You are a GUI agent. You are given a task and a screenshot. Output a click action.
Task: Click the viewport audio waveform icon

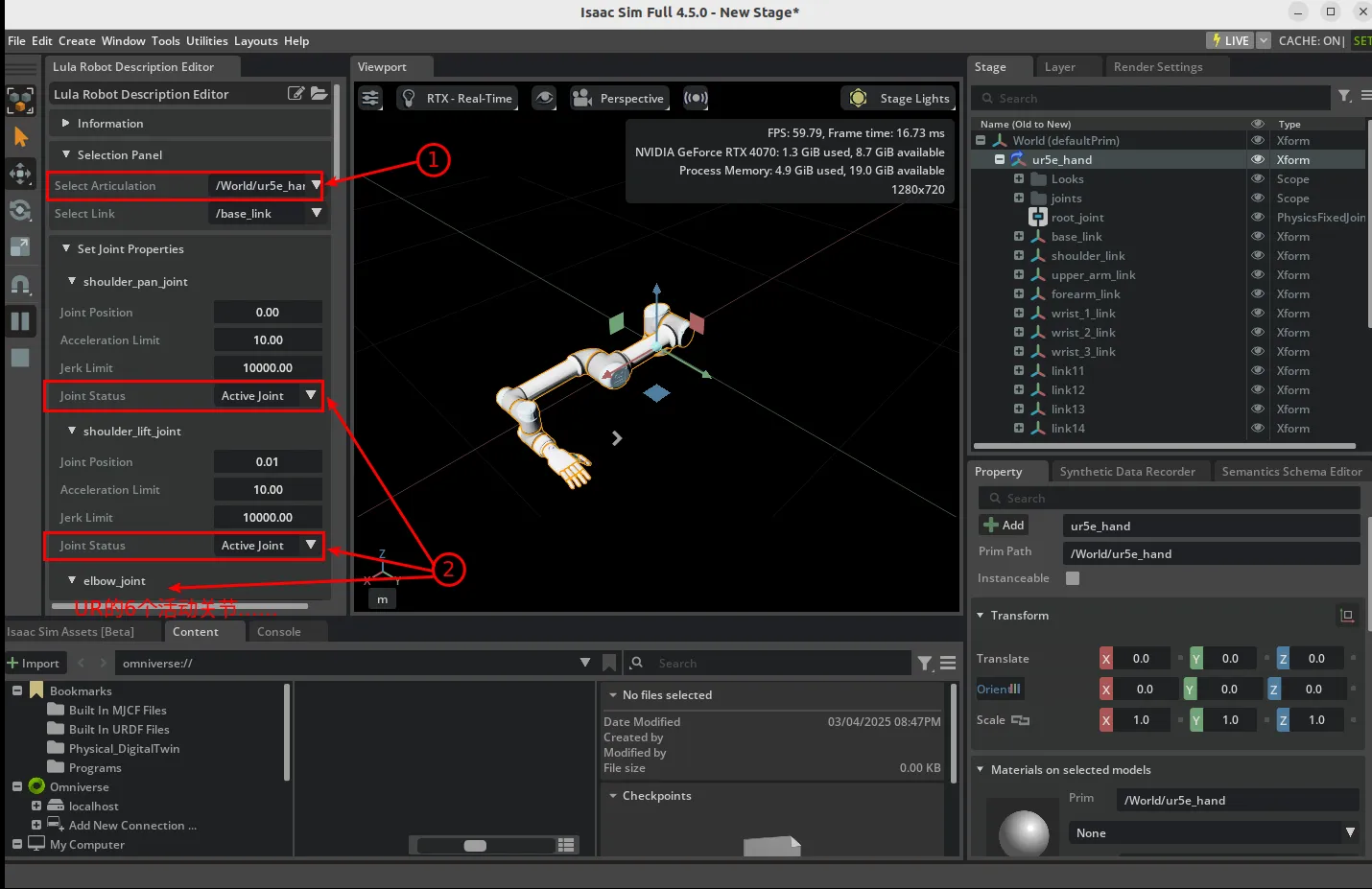pyautogui.click(x=696, y=98)
